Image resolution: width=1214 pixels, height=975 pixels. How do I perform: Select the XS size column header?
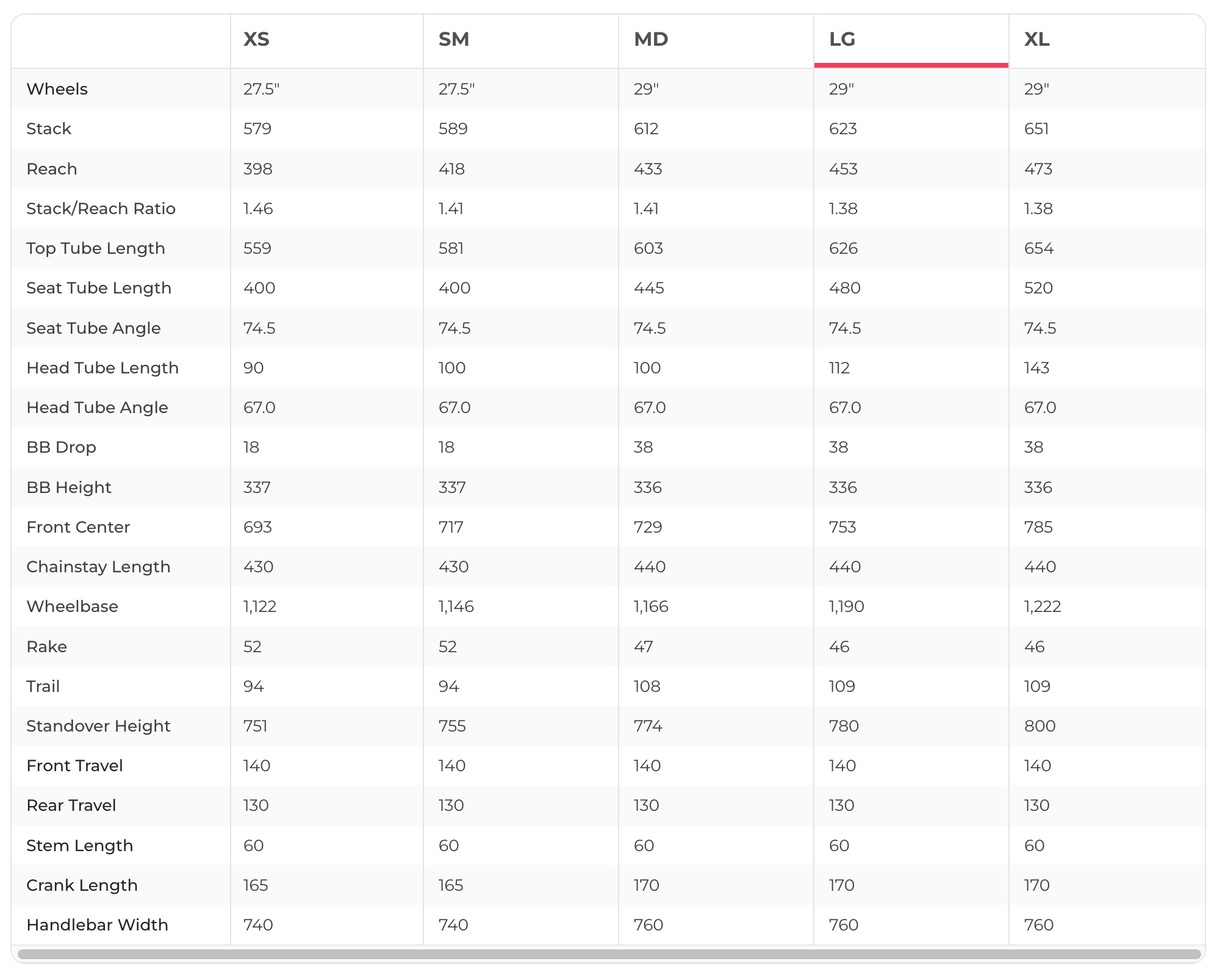256,40
